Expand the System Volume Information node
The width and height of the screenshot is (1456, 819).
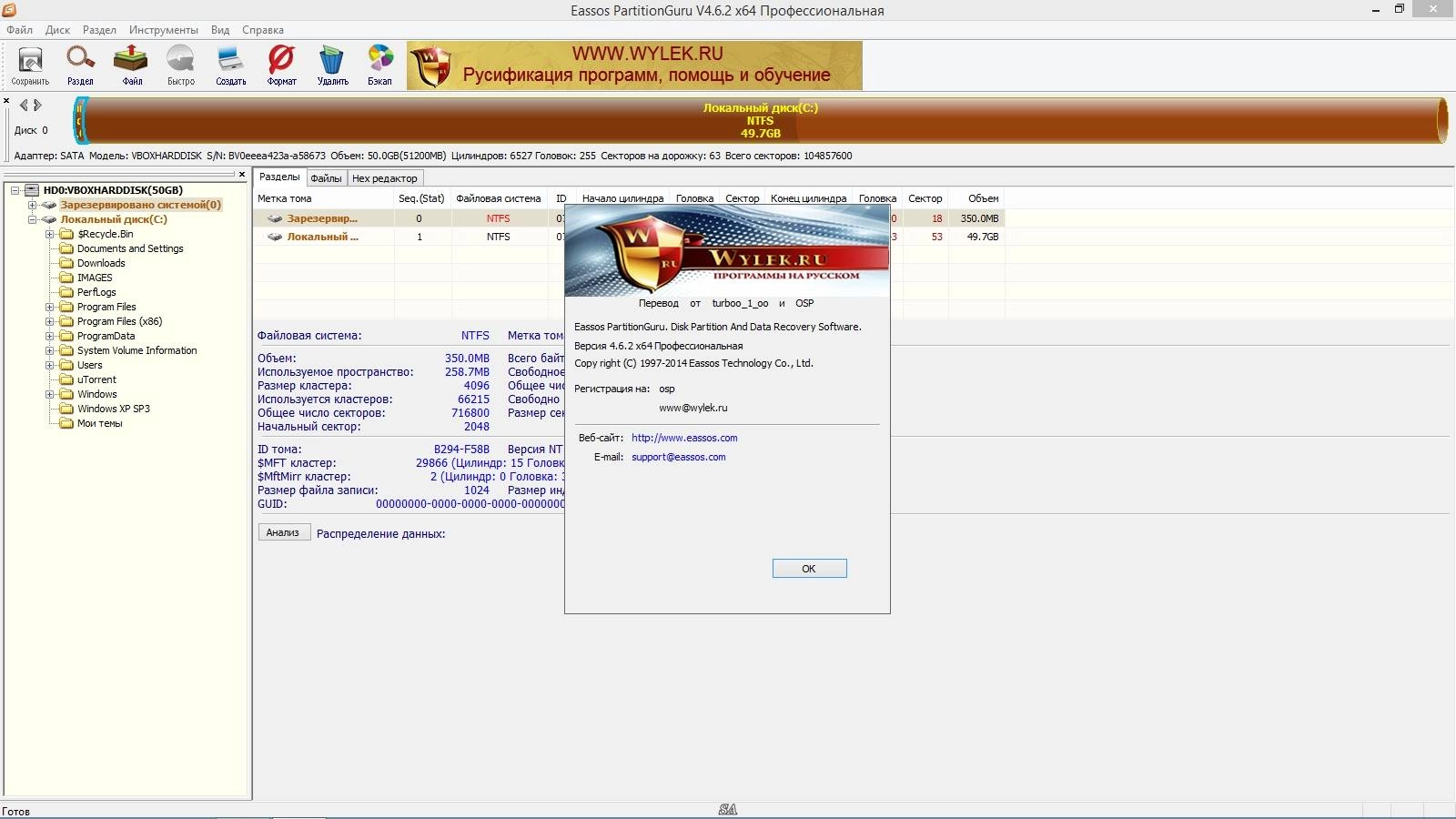49,350
